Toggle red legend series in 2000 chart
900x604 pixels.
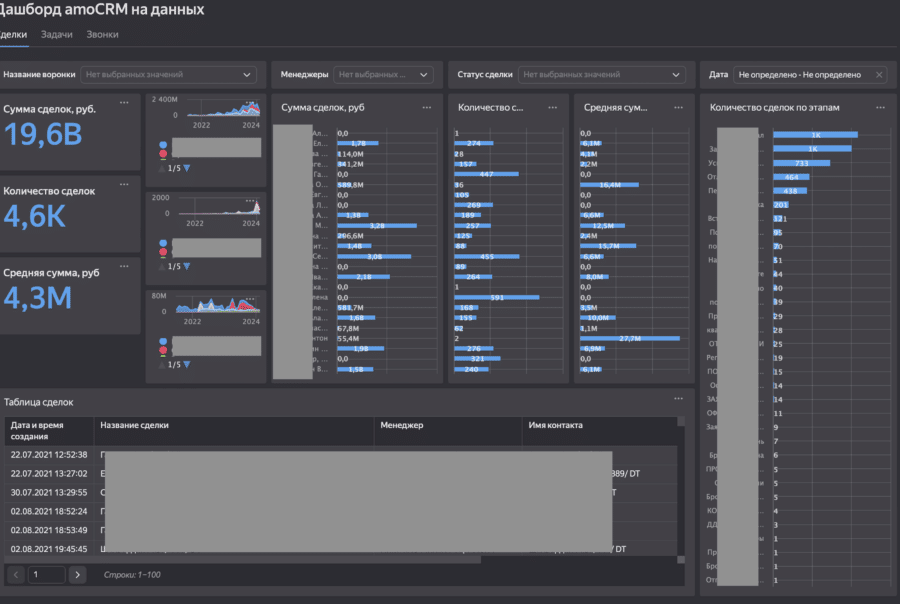pos(163,251)
